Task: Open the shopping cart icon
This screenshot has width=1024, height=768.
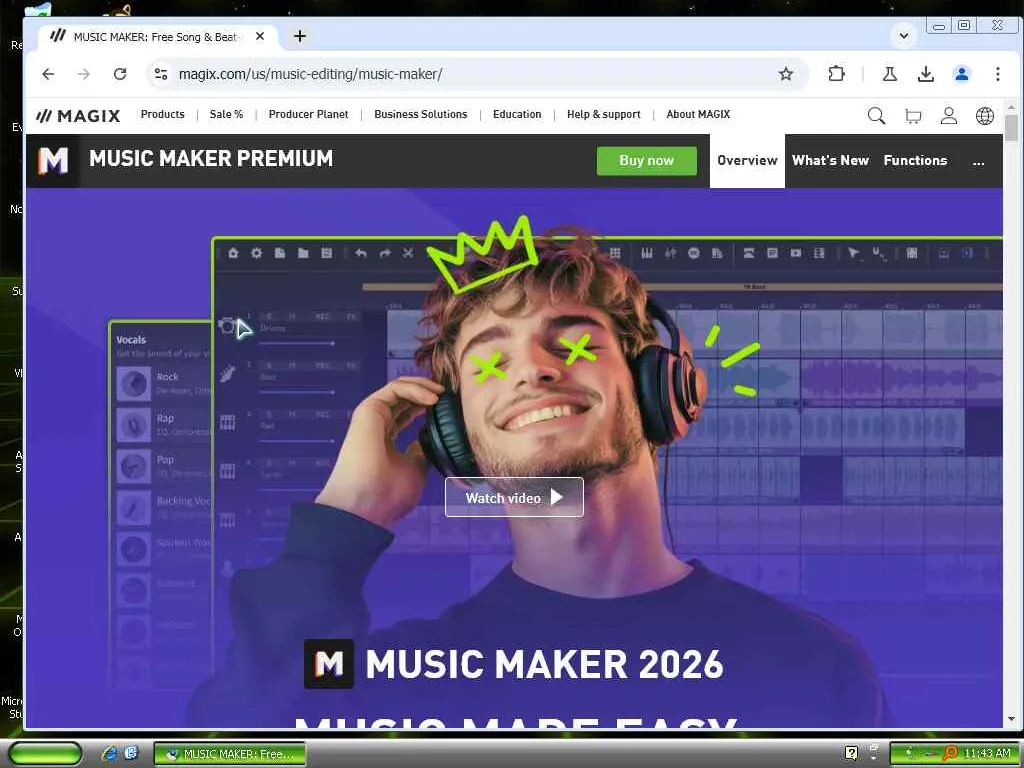Action: pos(913,116)
